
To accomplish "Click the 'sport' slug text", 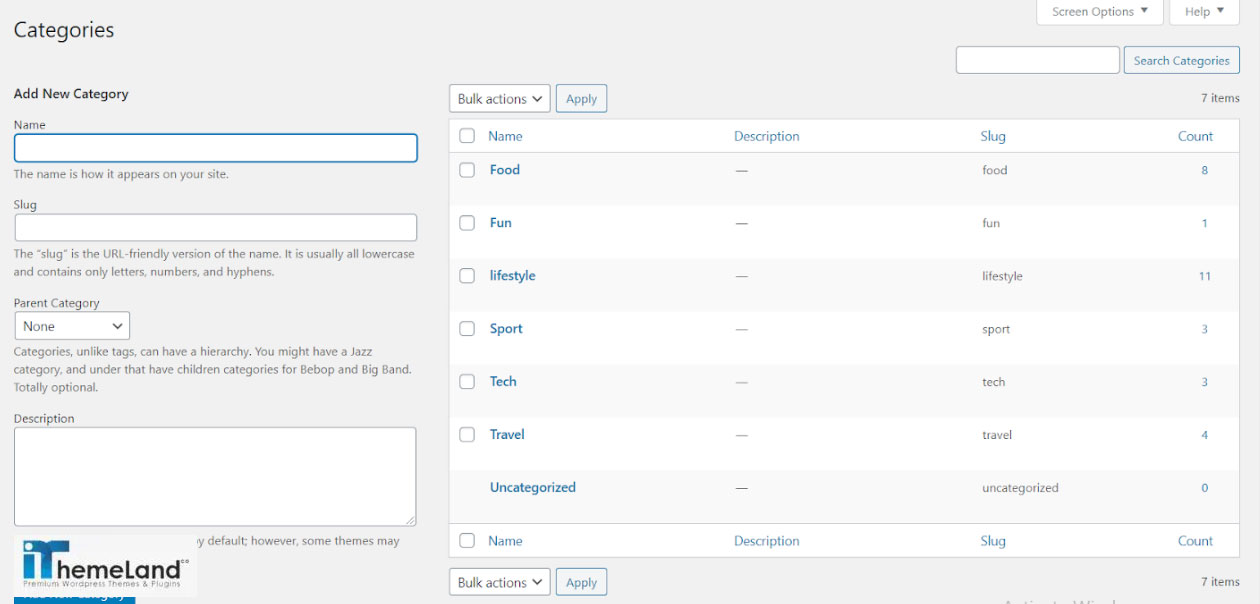I will point(996,329).
